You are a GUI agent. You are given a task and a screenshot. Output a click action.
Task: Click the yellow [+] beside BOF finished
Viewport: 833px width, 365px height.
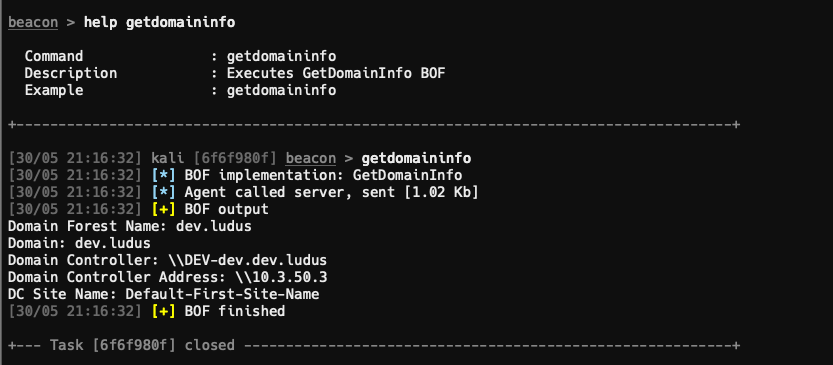click(163, 311)
